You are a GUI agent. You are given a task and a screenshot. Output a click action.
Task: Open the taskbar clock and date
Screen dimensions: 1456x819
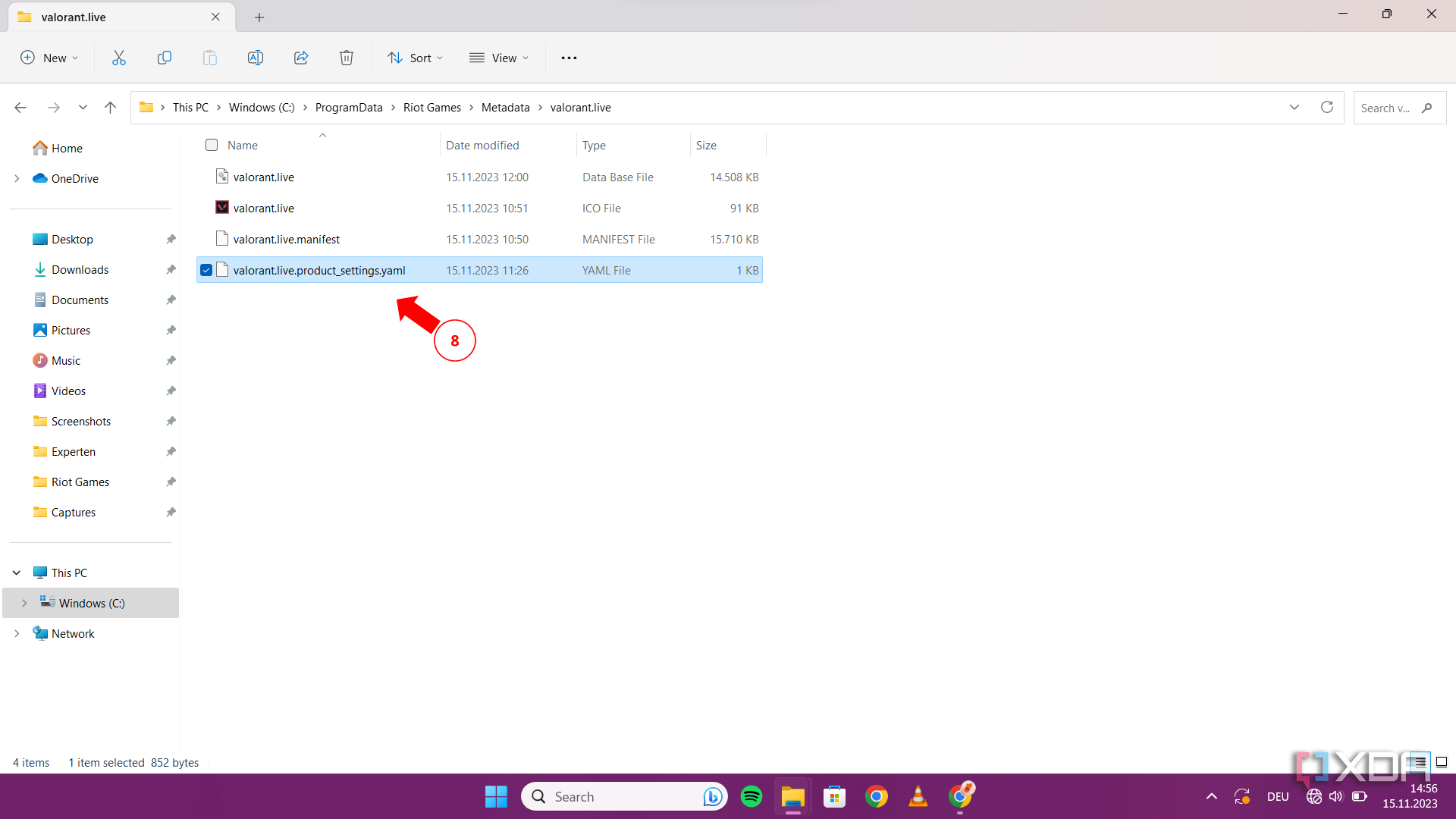[x=1410, y=796]
